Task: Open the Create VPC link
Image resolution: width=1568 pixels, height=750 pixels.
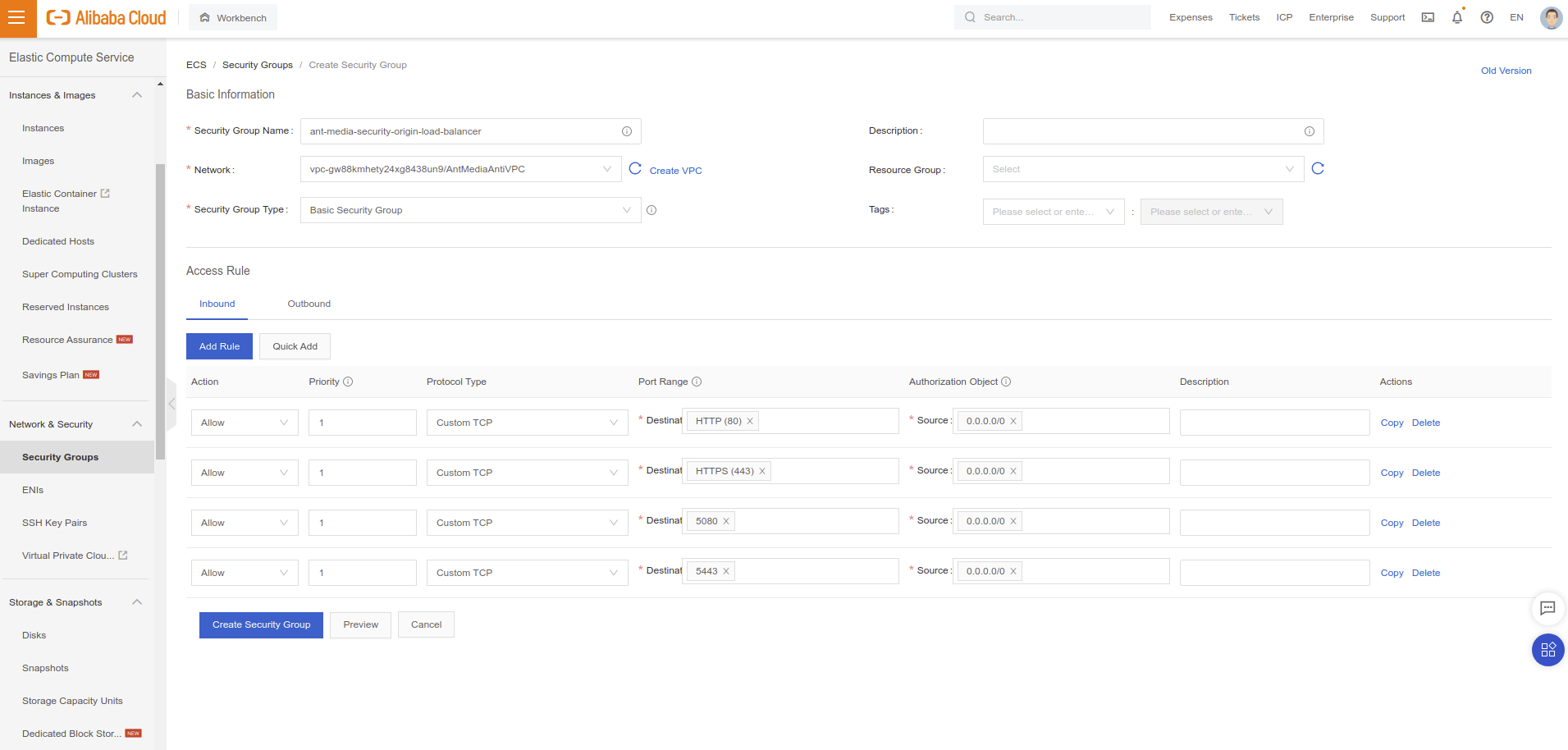Action: coord(675,171)
